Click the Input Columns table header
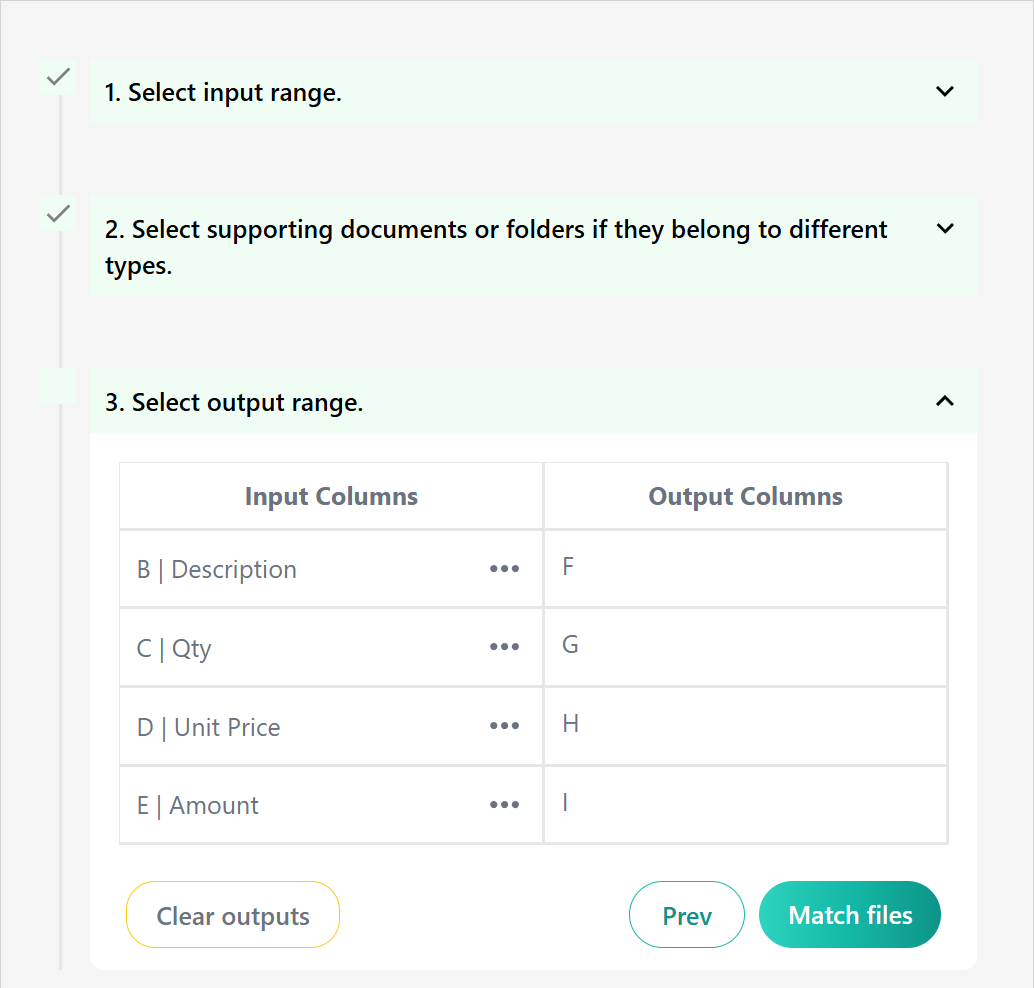Image resolution: width=1034 pixels, height=988 pixels. coord(331,496)
